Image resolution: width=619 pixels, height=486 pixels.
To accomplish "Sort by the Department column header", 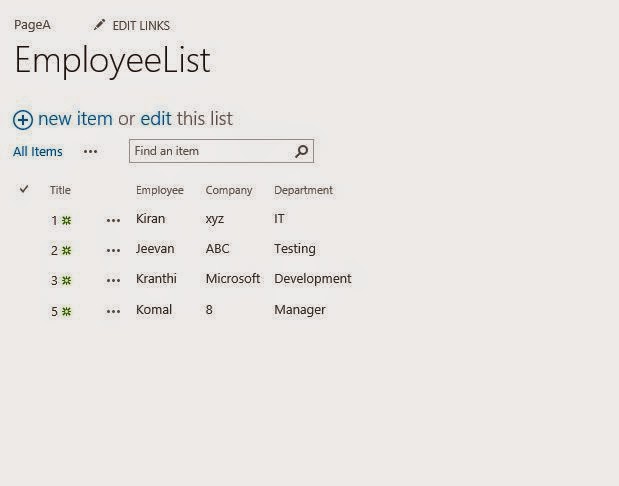I will pyautogui.click(x=304, y=190).
